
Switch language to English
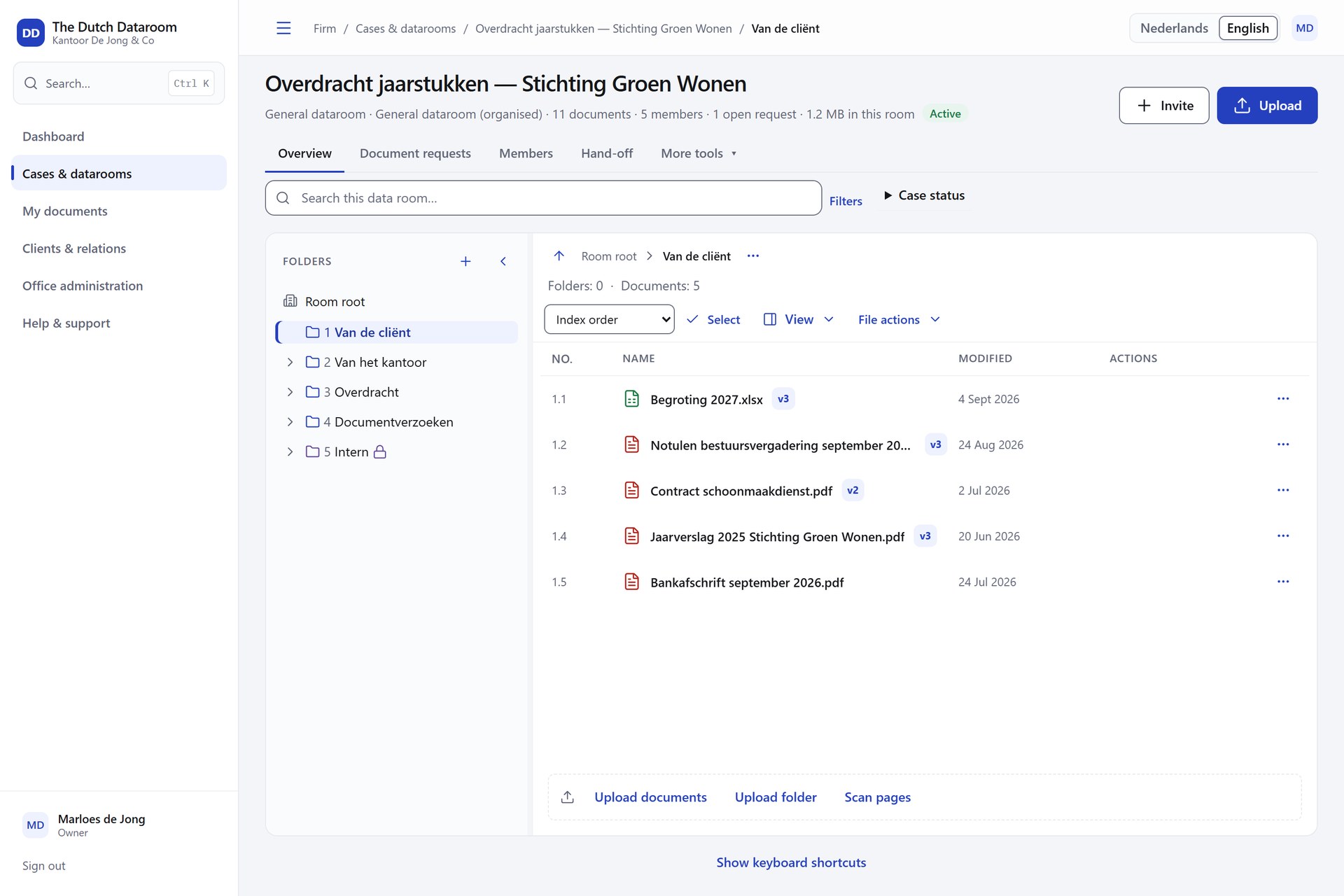coord(1247,28)
